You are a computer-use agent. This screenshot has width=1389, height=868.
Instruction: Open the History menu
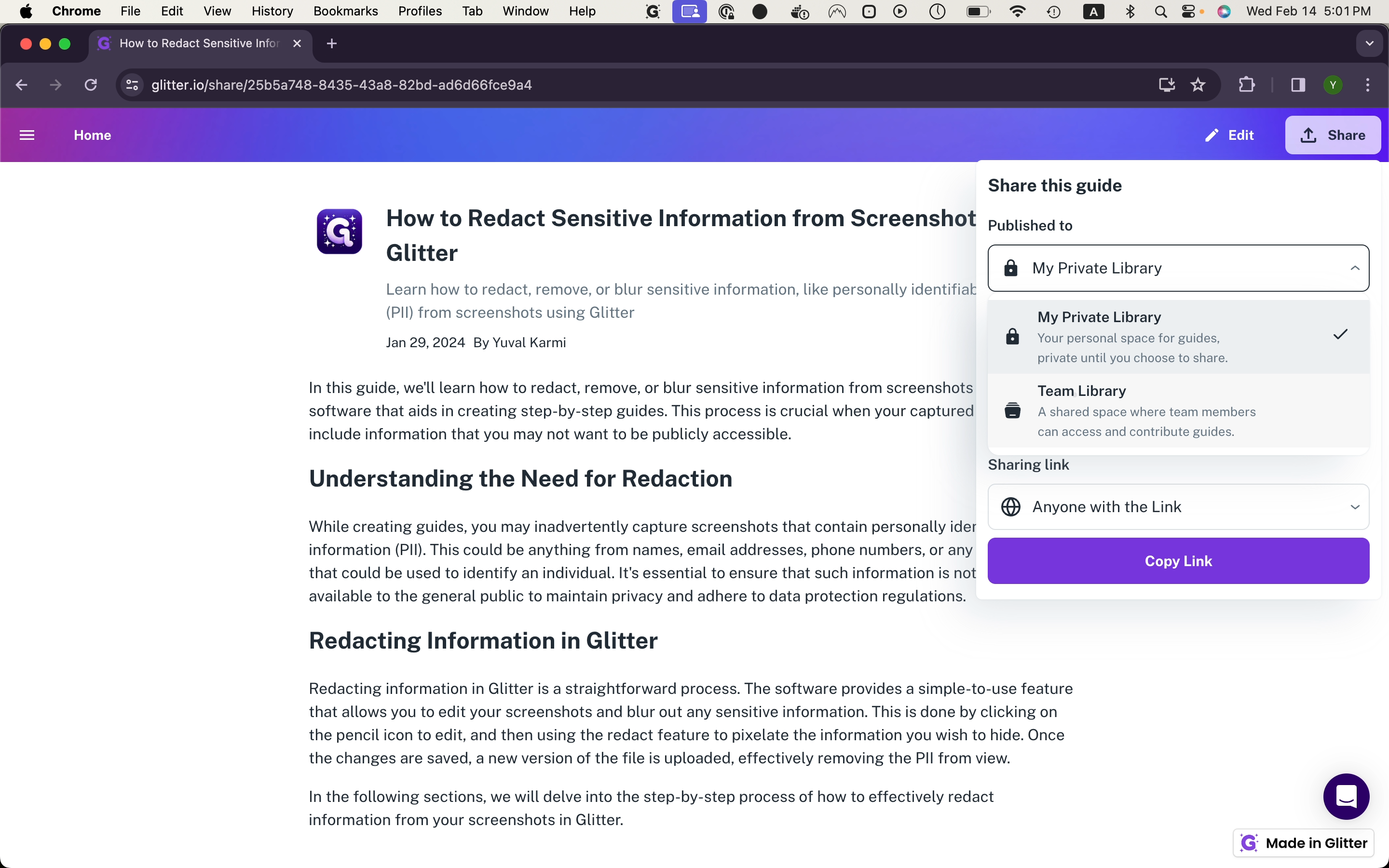pyautogui.click(x=272, y=11)
